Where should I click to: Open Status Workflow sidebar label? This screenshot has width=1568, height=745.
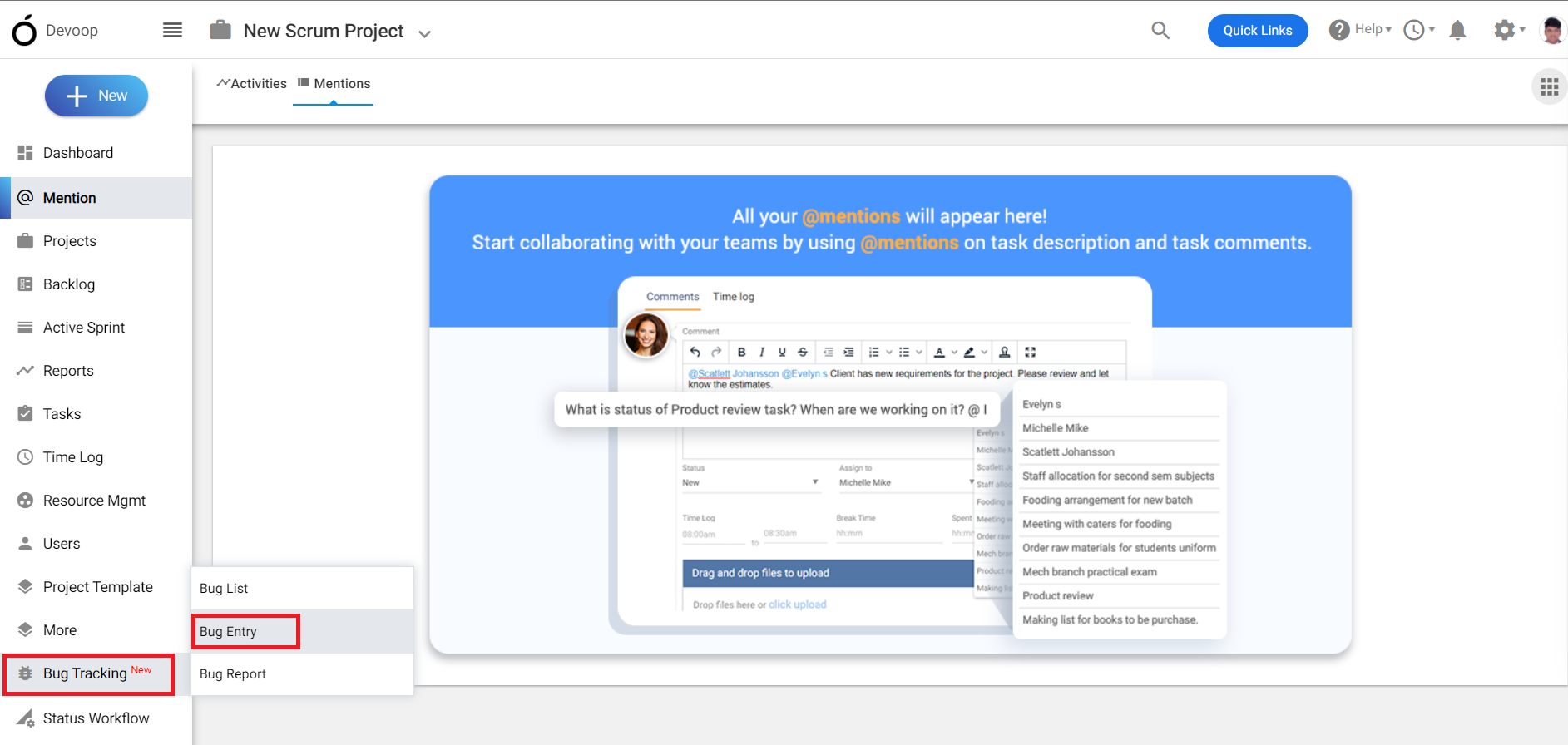pos(96,718)
